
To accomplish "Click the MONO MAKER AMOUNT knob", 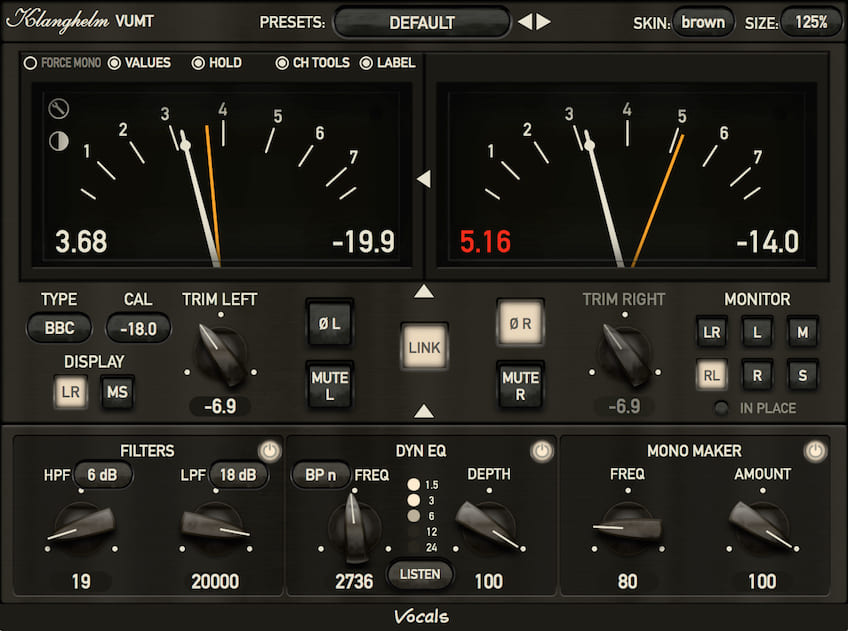I will pyautogui.click(x=762, y=528).
